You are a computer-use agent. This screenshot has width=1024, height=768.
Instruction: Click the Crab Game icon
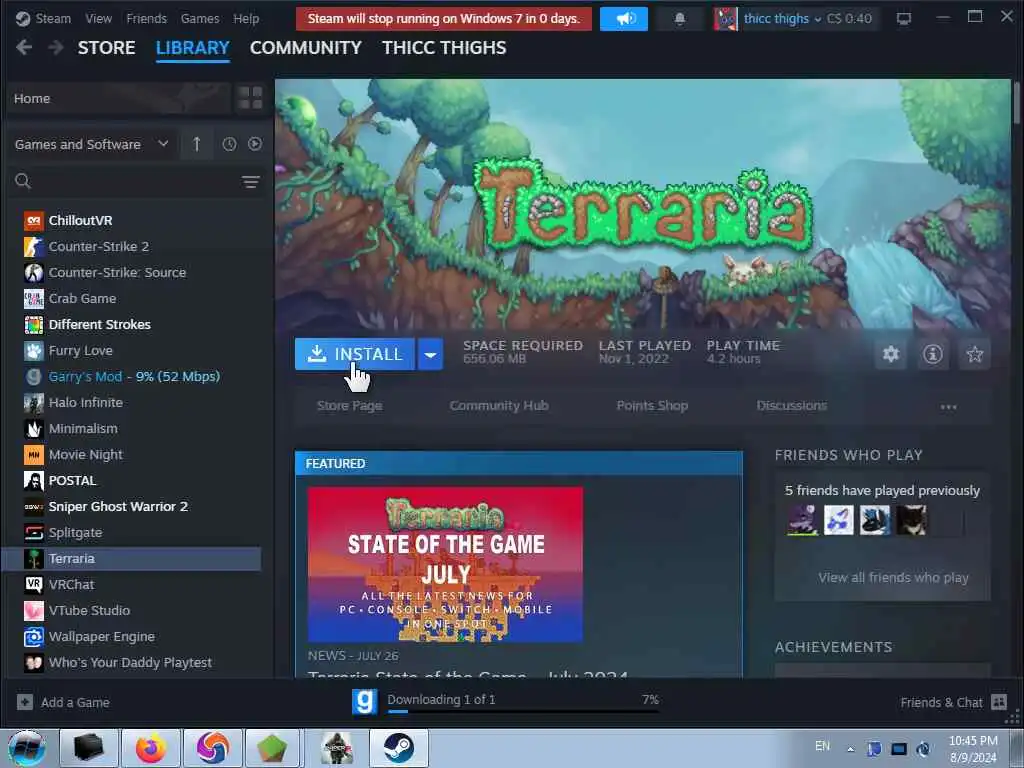pos(33,298)
